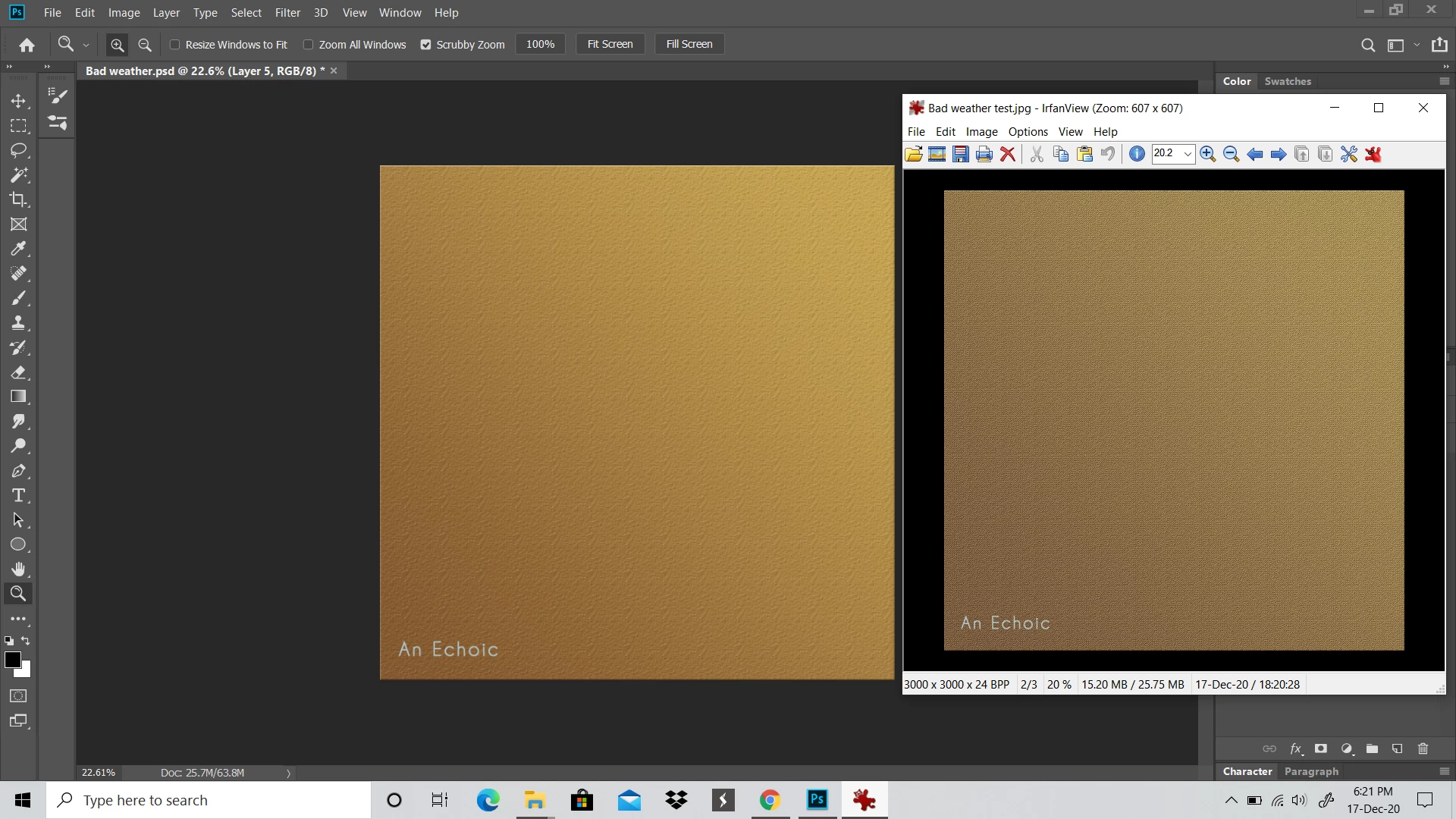Expand Zoom tool preset picker arrow
1456x819 pixels.
coord(86,45)
